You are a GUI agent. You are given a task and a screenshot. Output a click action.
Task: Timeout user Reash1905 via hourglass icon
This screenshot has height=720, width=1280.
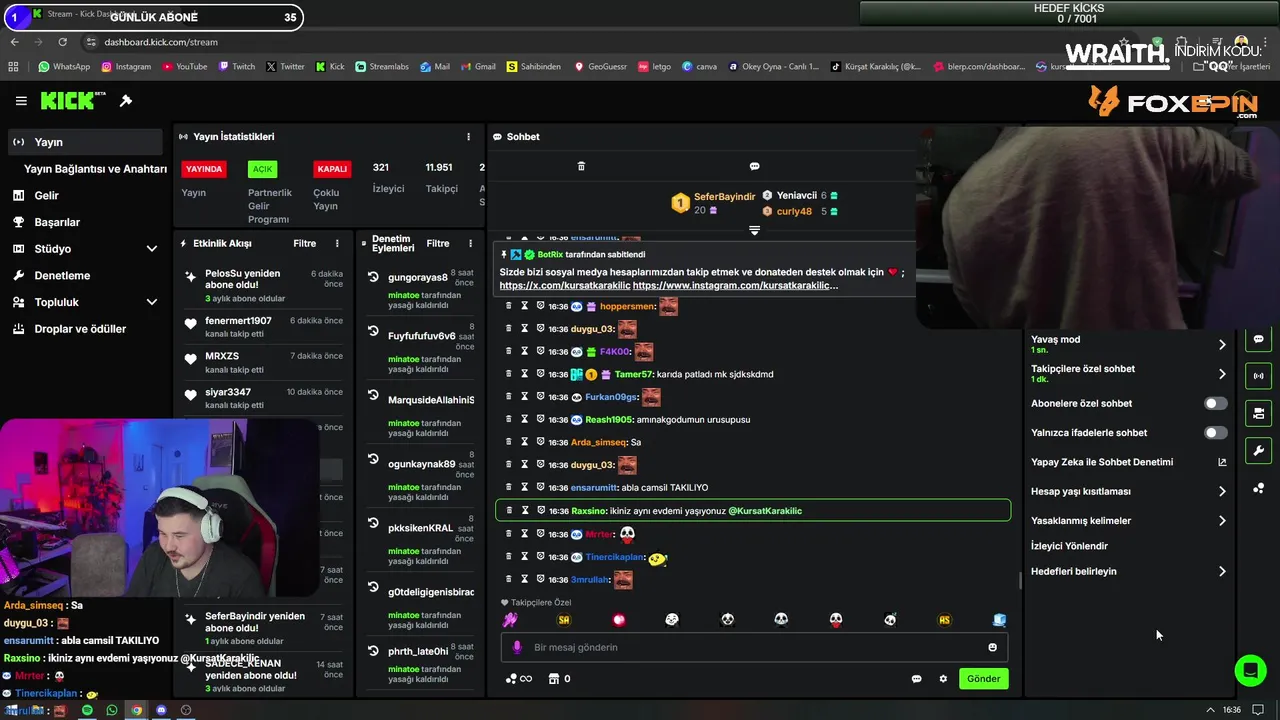tap(524, 419)
